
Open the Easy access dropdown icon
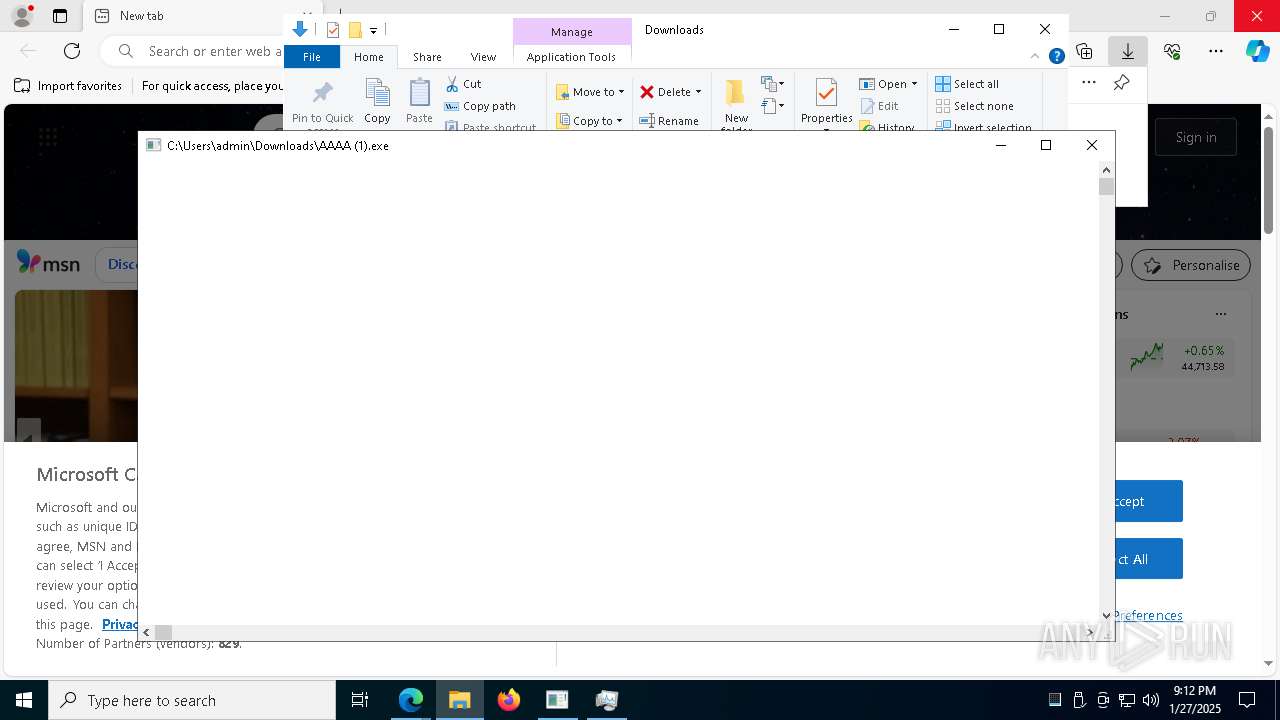tap(772, 105)
